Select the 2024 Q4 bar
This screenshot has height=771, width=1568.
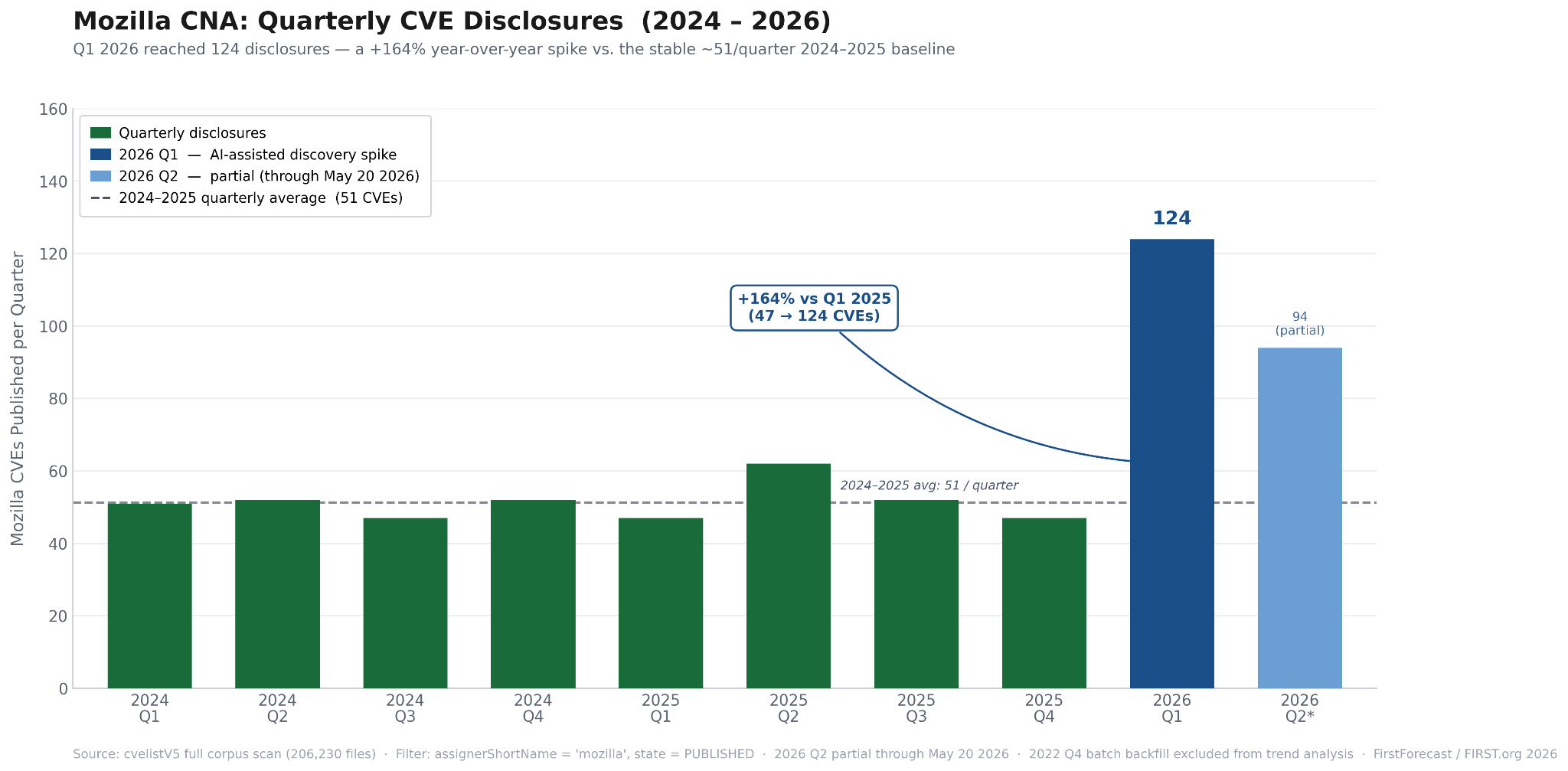pos(533,594)
